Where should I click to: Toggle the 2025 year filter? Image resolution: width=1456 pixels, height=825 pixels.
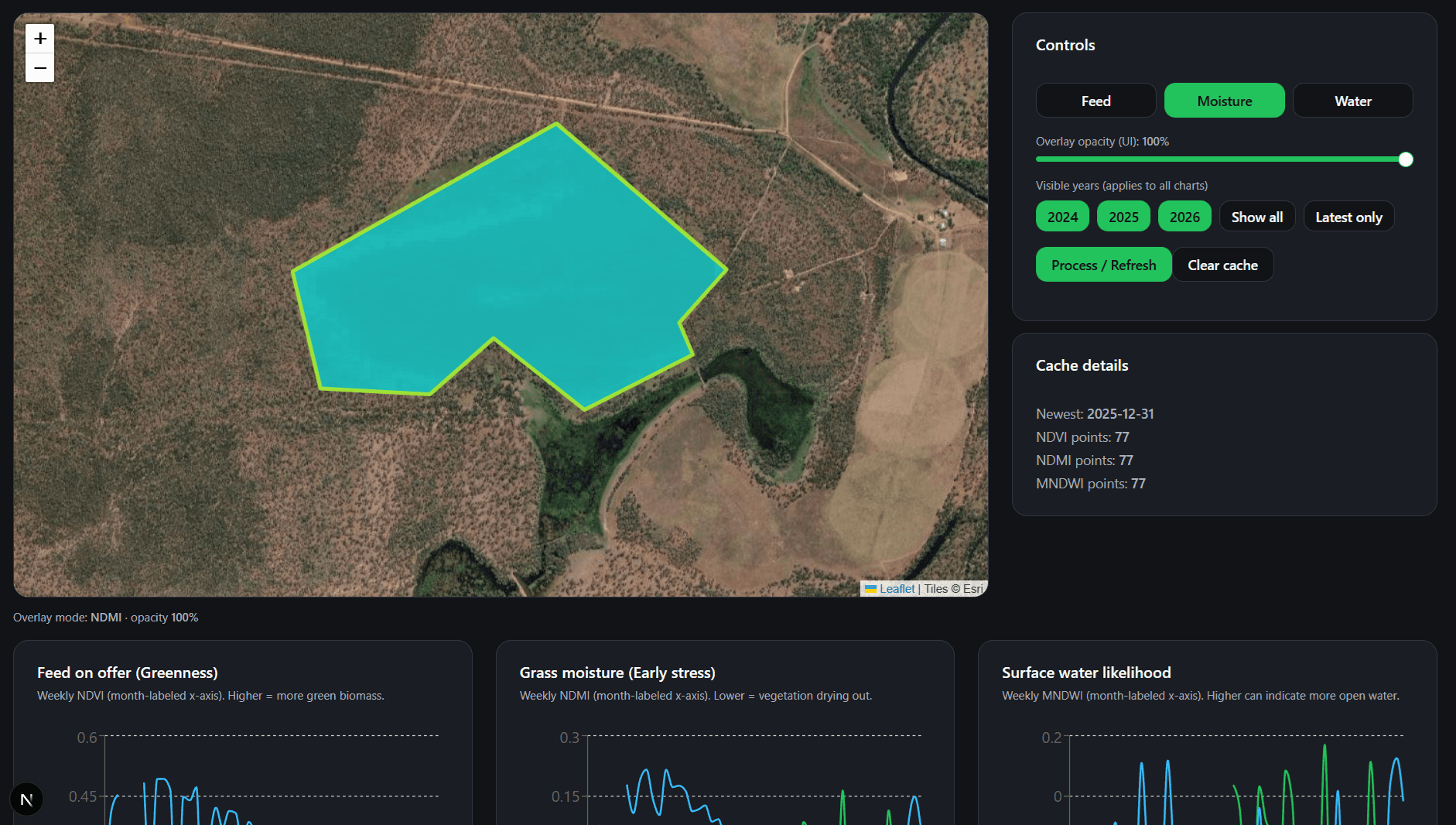(x=1123, y=217)
